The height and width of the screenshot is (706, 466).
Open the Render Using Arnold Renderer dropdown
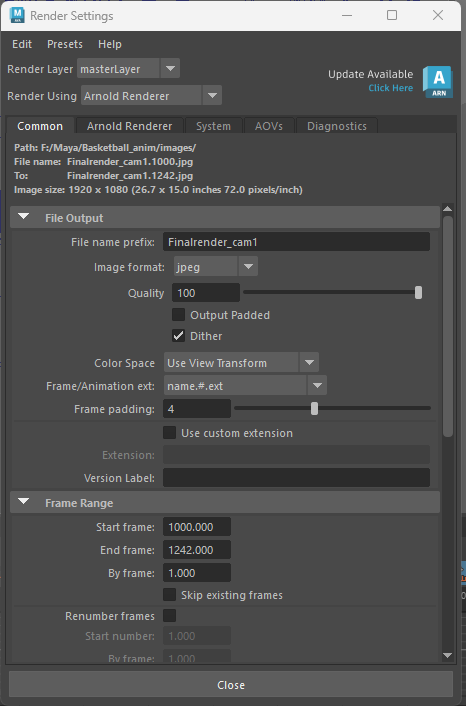151,95
